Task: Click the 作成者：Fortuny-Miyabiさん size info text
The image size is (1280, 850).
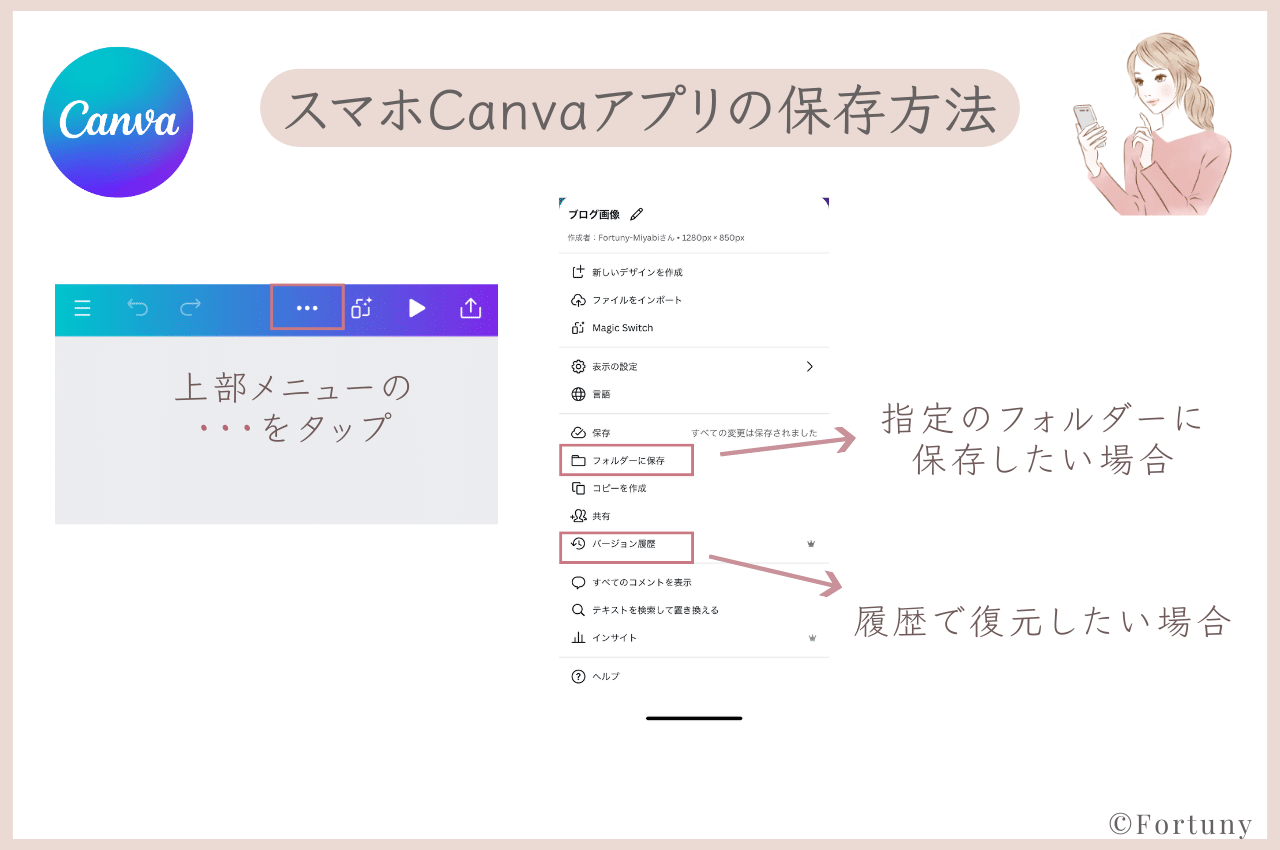Action: click(x=656, y=238)
